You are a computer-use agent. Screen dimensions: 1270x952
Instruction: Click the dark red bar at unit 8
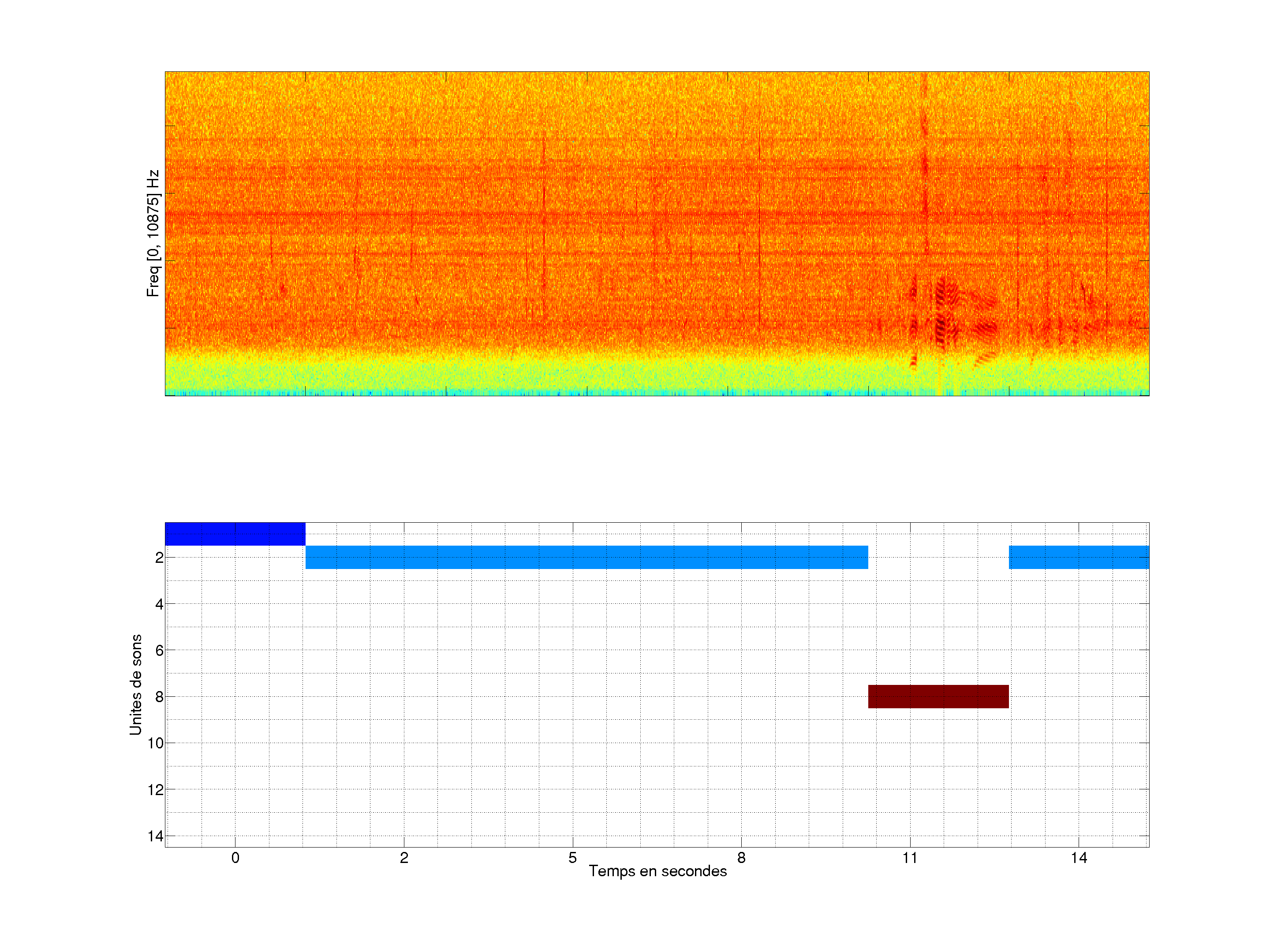click(938, 696)
